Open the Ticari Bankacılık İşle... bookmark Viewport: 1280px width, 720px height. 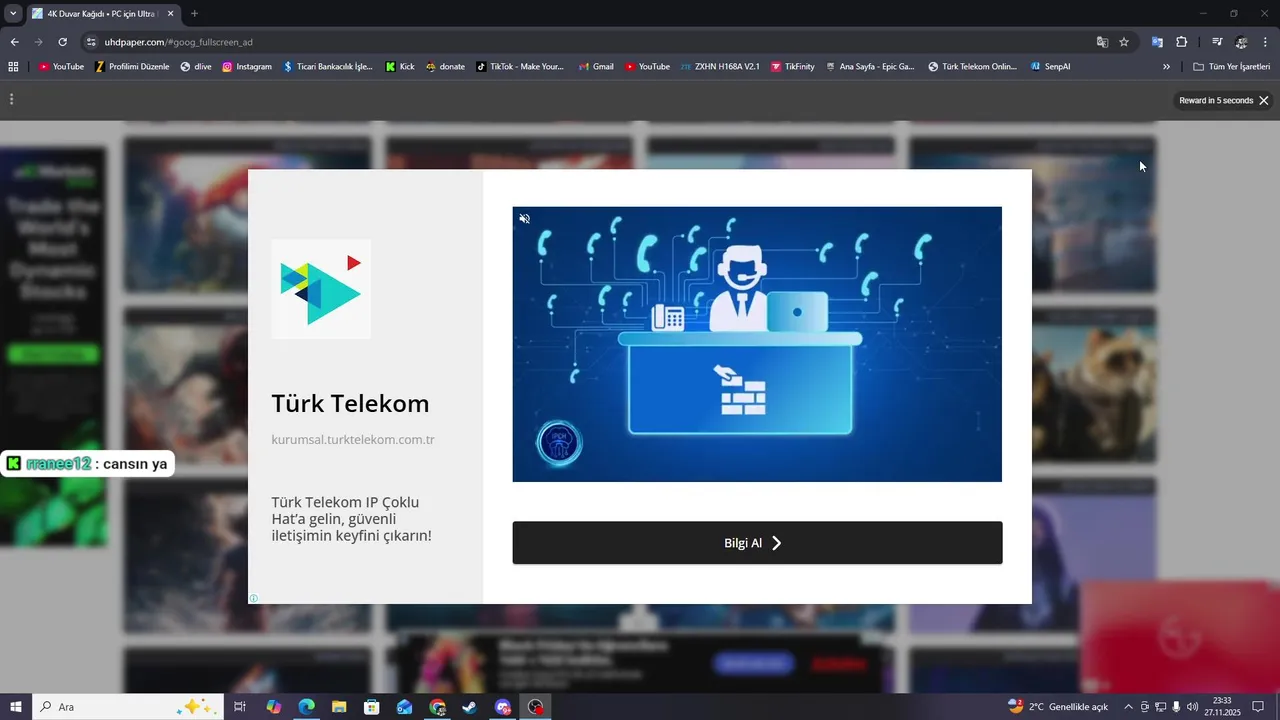[328, 67]
